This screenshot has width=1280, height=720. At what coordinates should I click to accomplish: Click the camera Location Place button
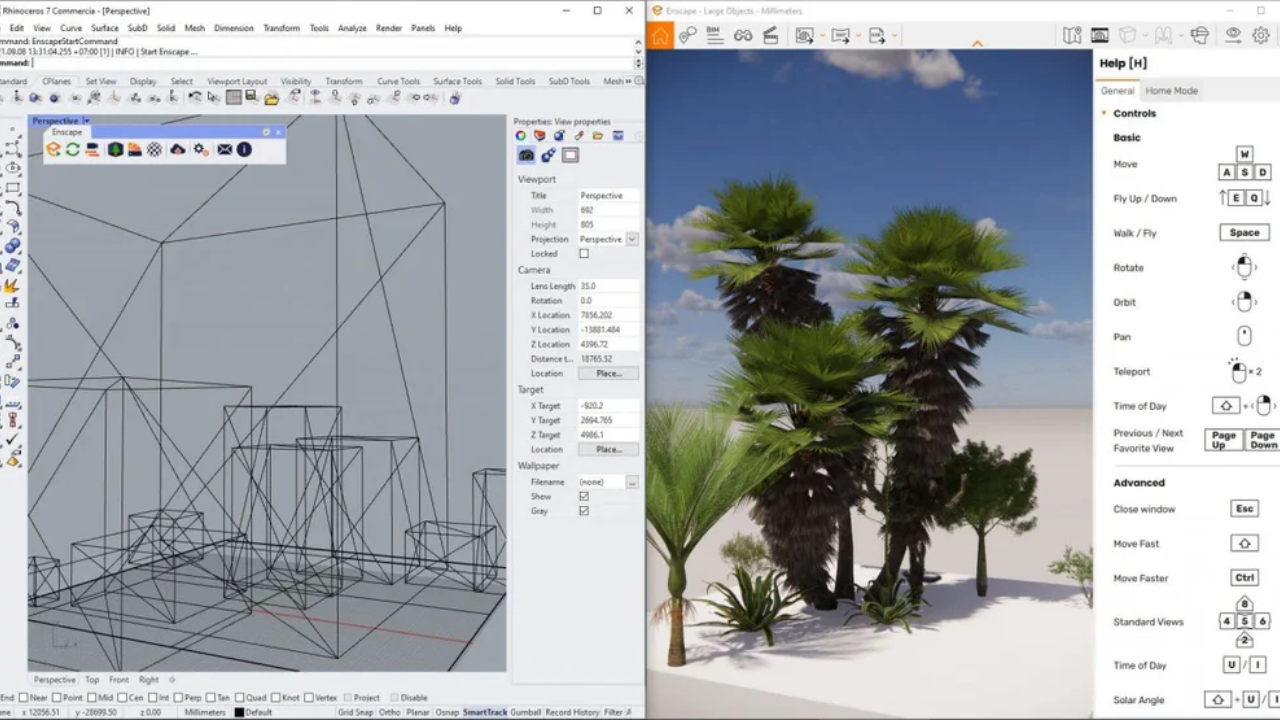(608, 373)
